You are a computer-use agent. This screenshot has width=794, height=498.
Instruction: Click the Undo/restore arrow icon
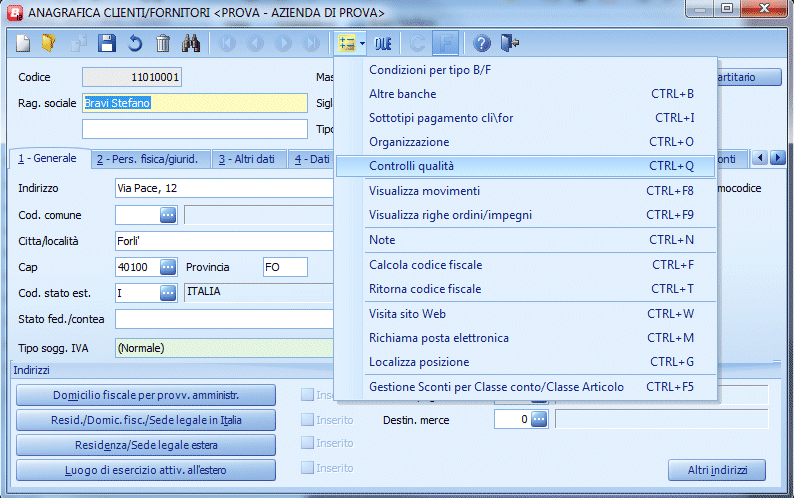pyautogui.click(x=135, y=44)
